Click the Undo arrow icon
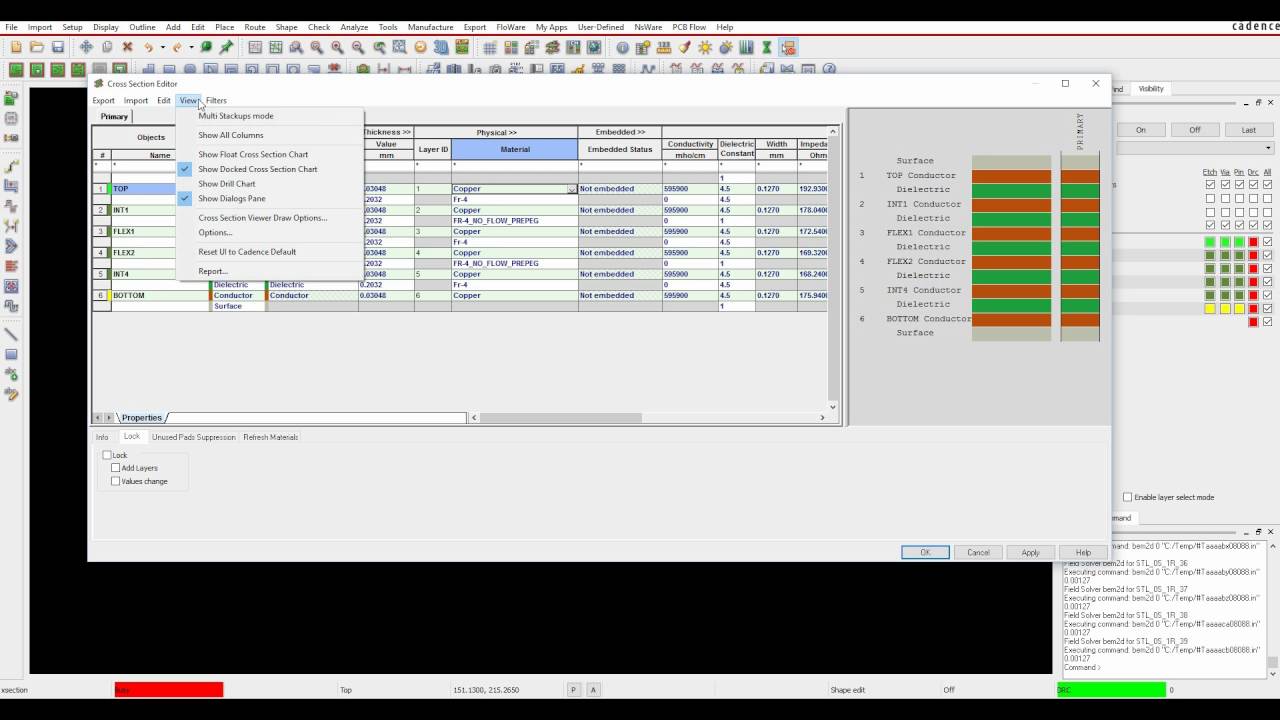The height and width of the screenshot is (720, 1280). click(x=148, y=47)
